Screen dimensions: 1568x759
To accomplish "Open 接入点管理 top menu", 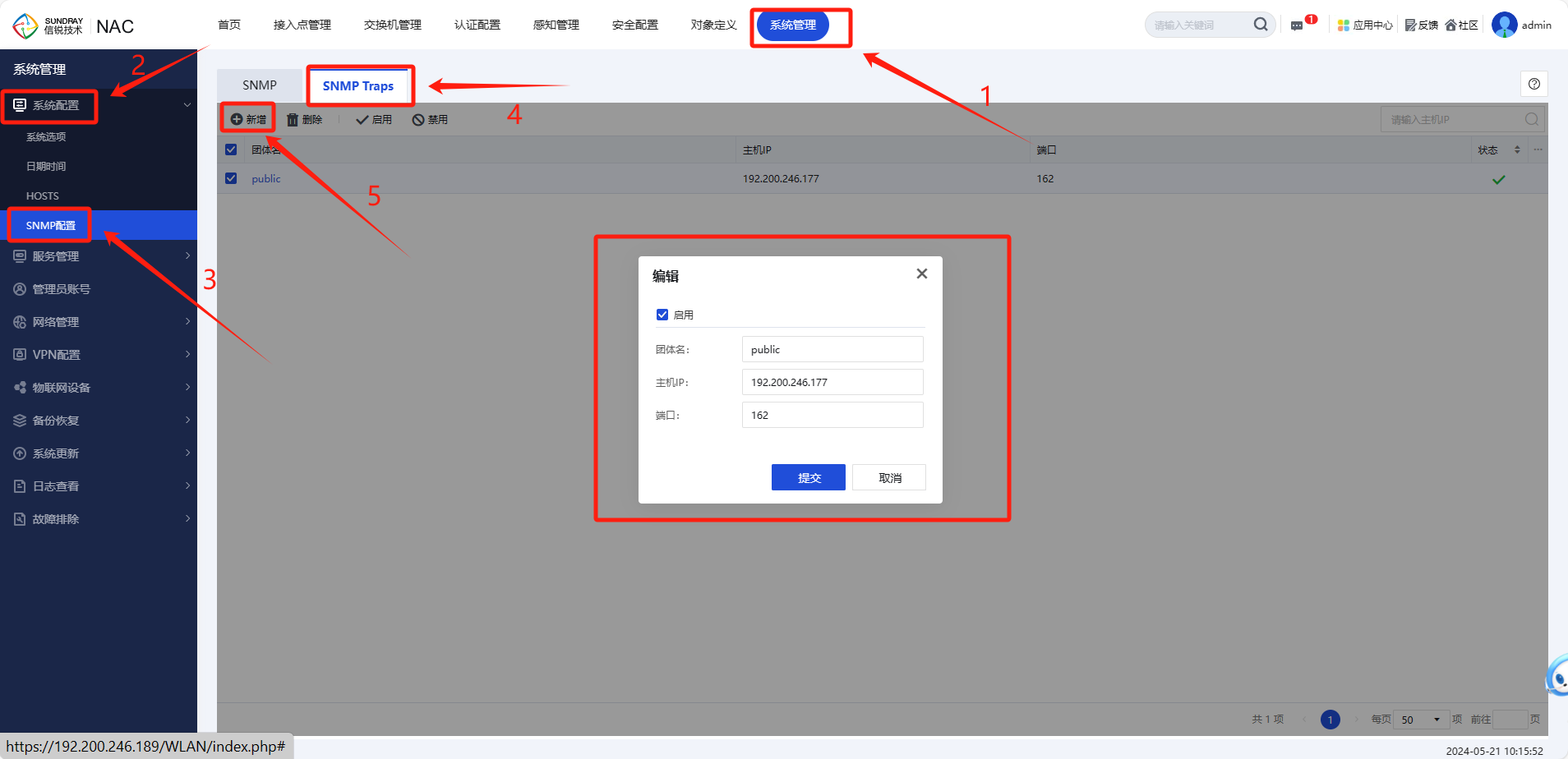I will 302,25.
